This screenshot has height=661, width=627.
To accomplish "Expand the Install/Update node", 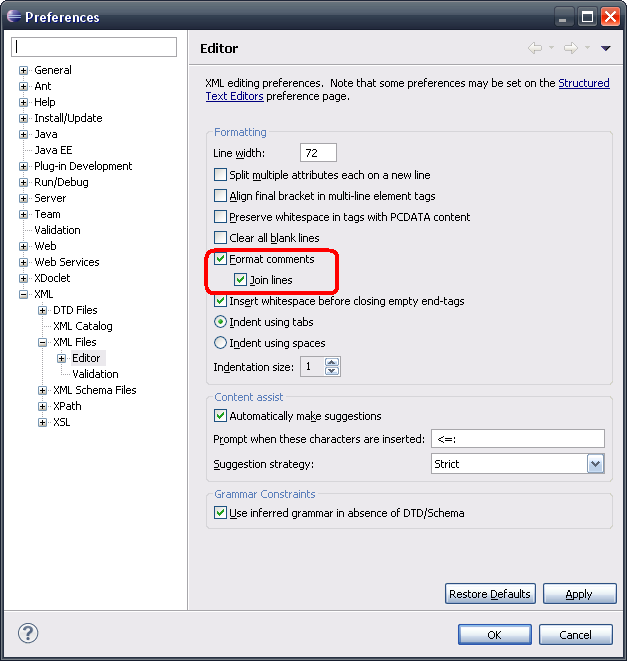I will (x=24, y=118).
